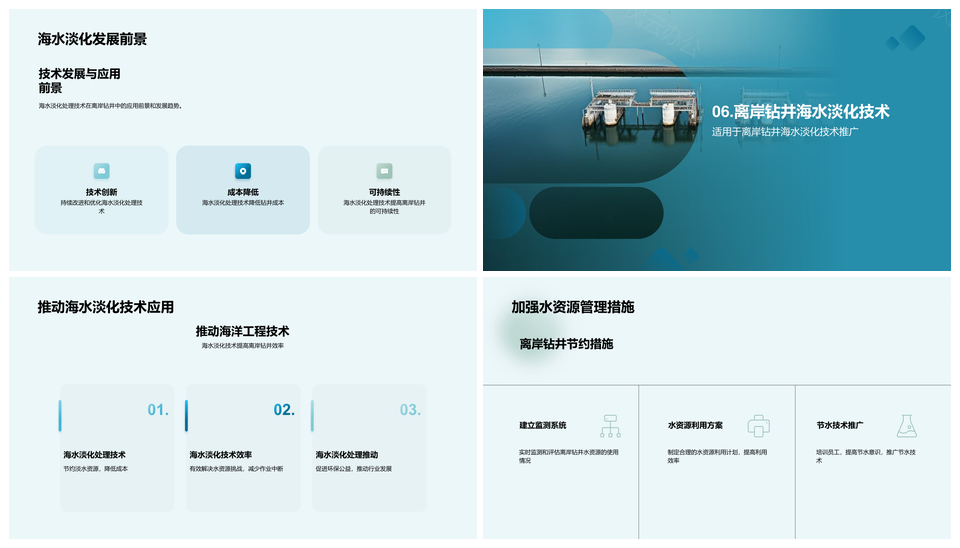Click the diamond shapes on the ocean slide

906,40
